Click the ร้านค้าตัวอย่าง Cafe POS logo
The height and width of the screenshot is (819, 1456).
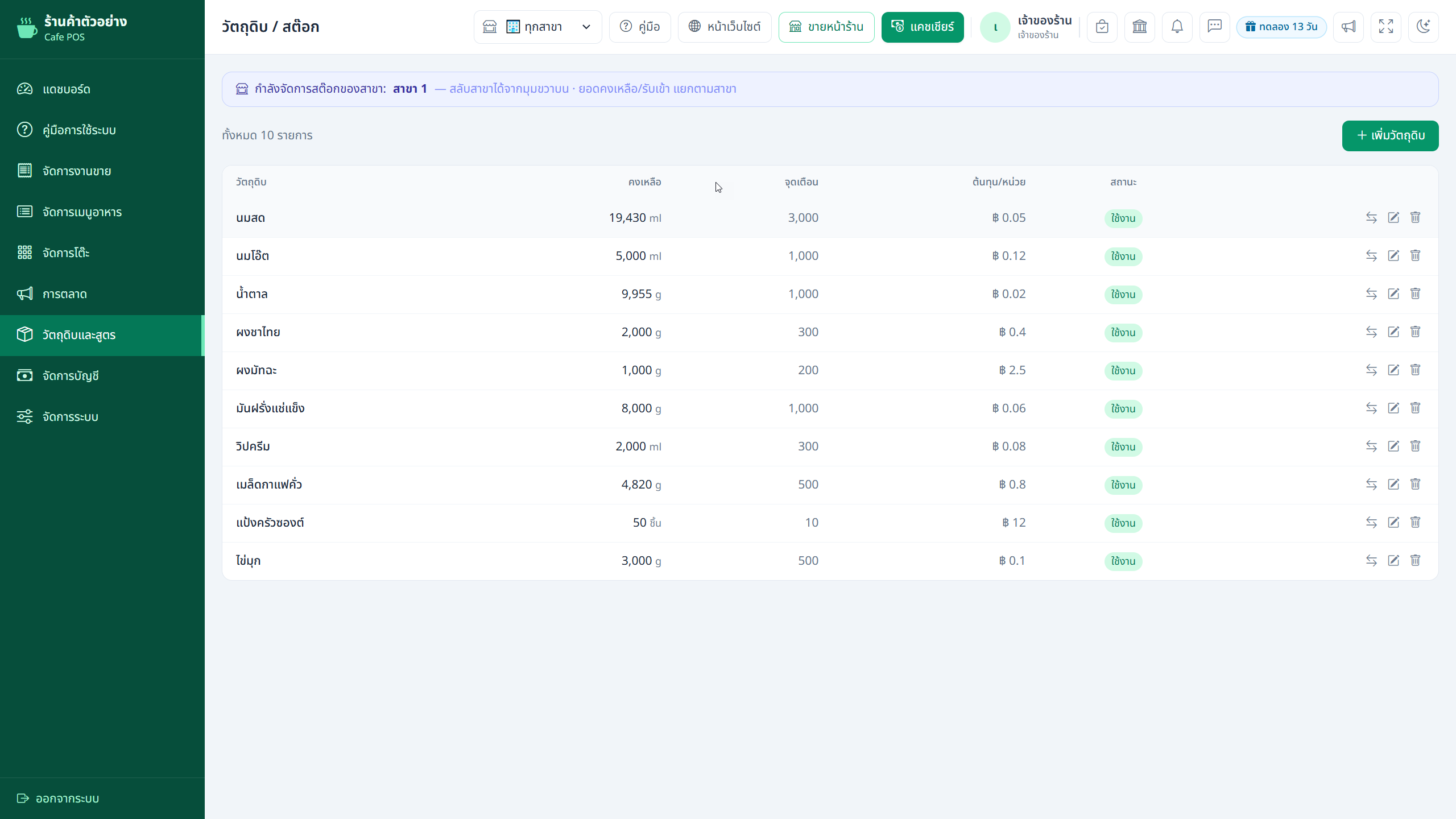click(x=72, y=27)
